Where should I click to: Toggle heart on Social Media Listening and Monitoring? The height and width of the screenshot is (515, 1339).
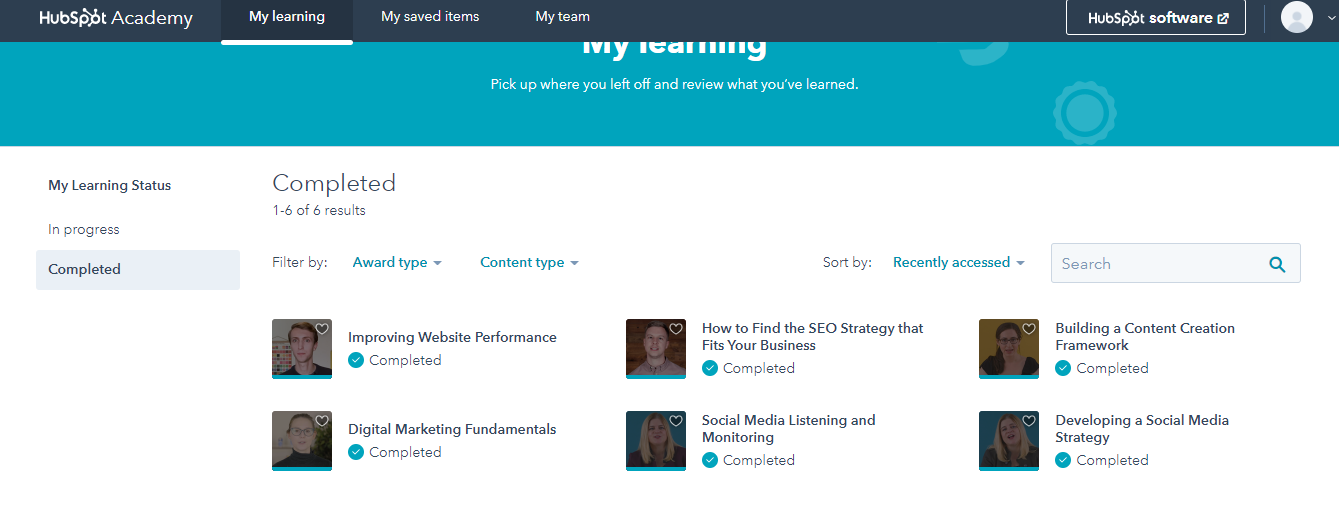[x=676, y=421]
